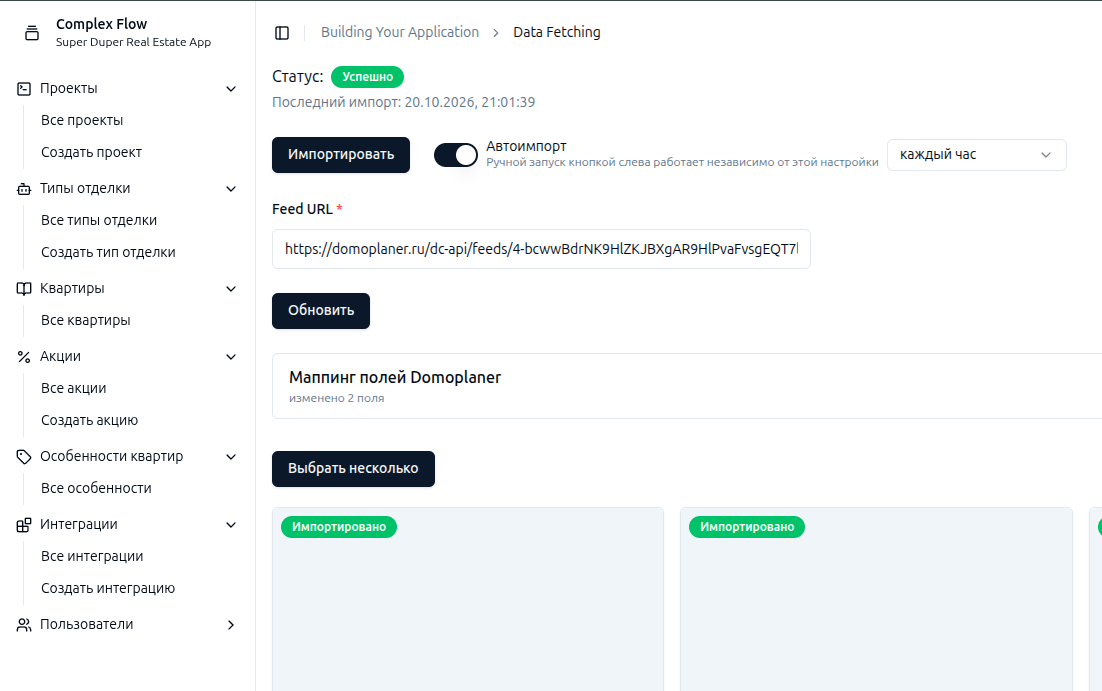Select Создать акцию in the sidebar
Viewport: 1102px width, 691px height.
click(89, 420)
